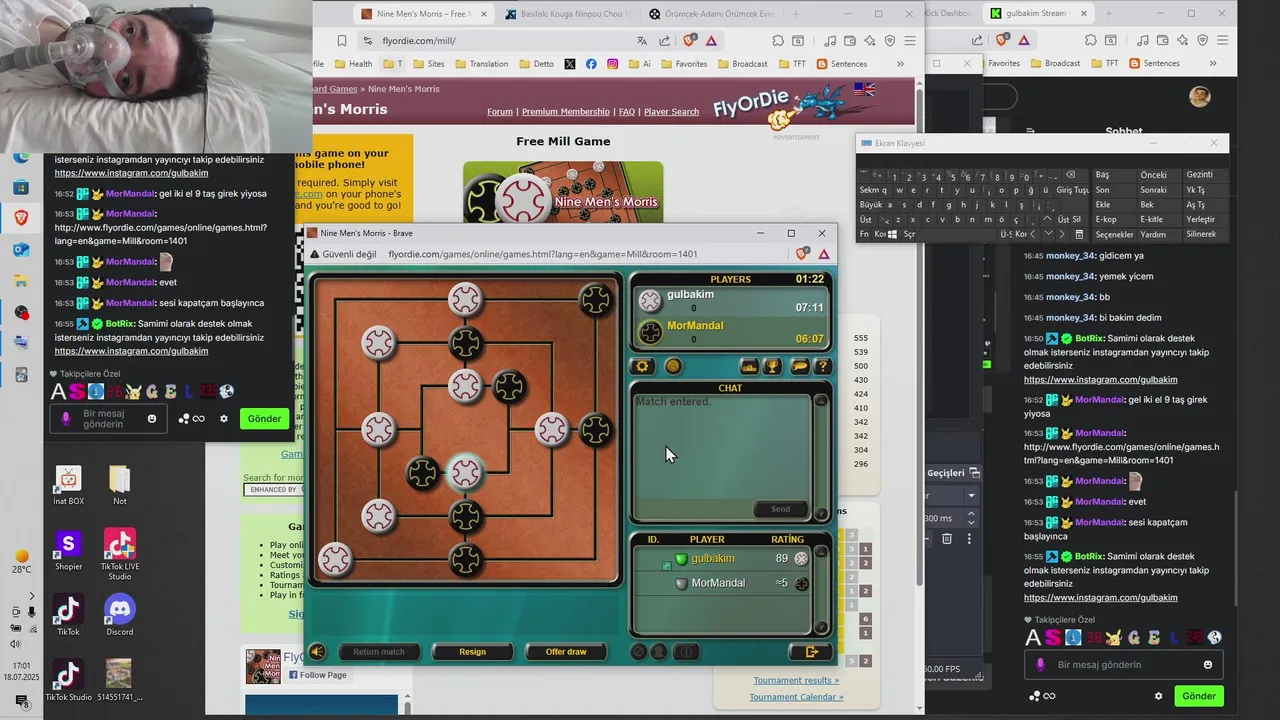Viewport: 1280px width, 720px height.
Task: Click the Return match button
Action: [379, 652]
